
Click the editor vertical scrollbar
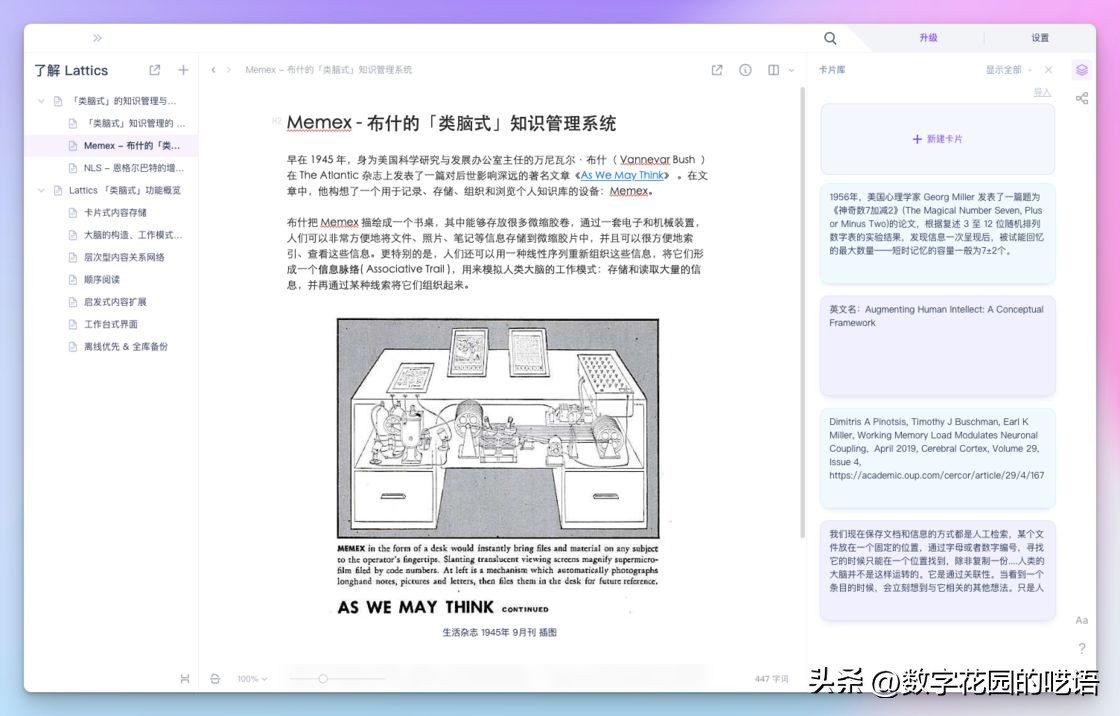[x=802, y=312]
